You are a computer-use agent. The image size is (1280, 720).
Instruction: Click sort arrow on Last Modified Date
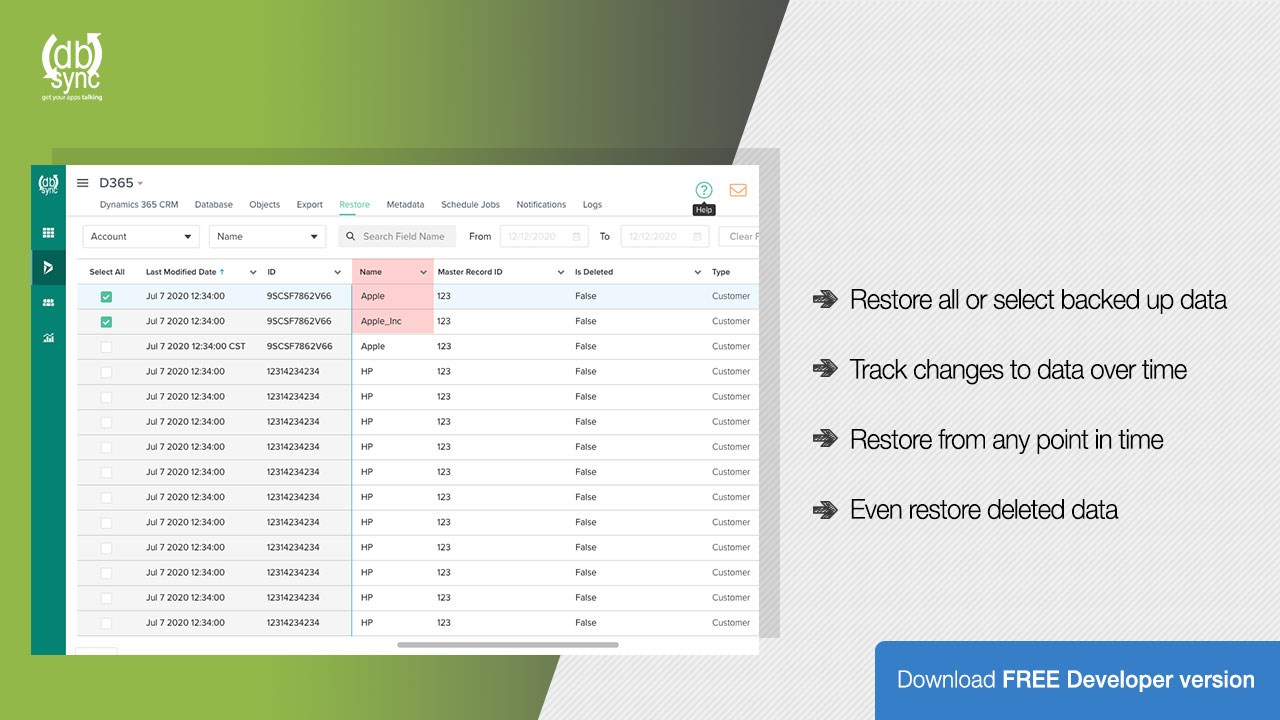coord(222,272)
